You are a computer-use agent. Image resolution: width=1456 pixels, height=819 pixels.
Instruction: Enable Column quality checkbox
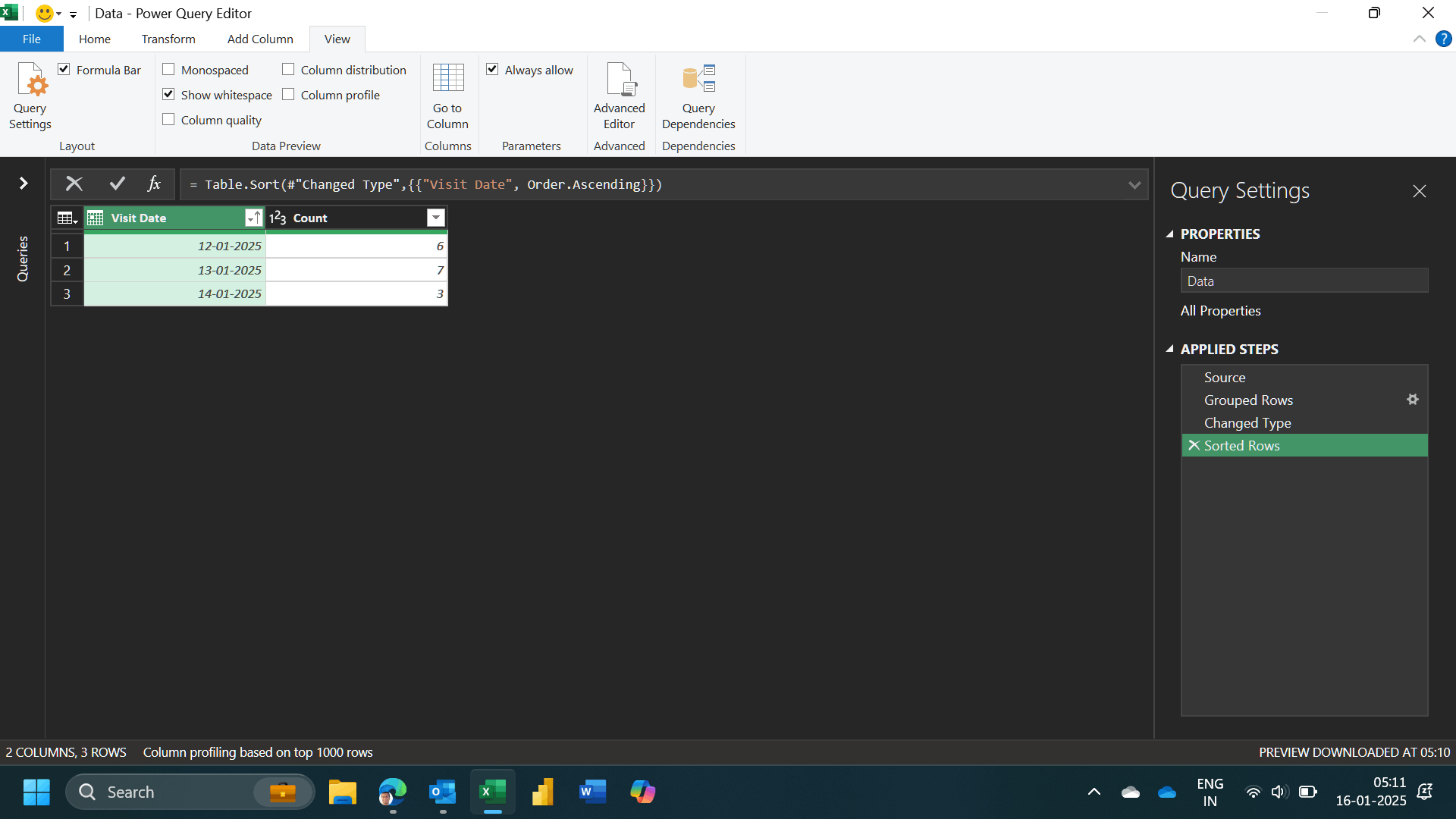(168, 120)
